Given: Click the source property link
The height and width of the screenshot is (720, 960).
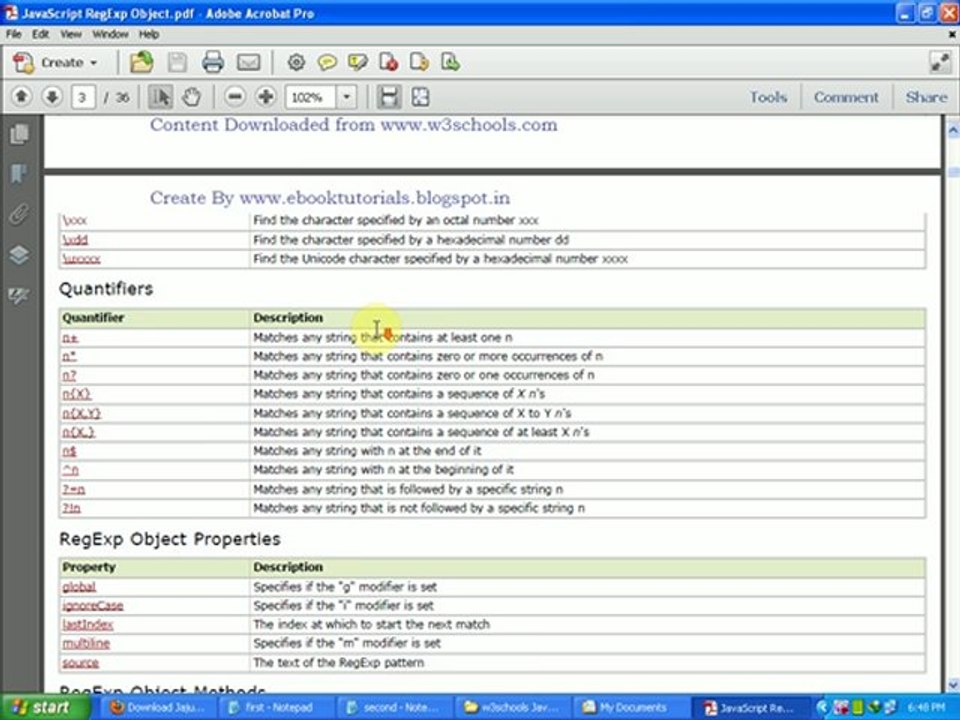Looking at the screenshot, I should (80, 663).
